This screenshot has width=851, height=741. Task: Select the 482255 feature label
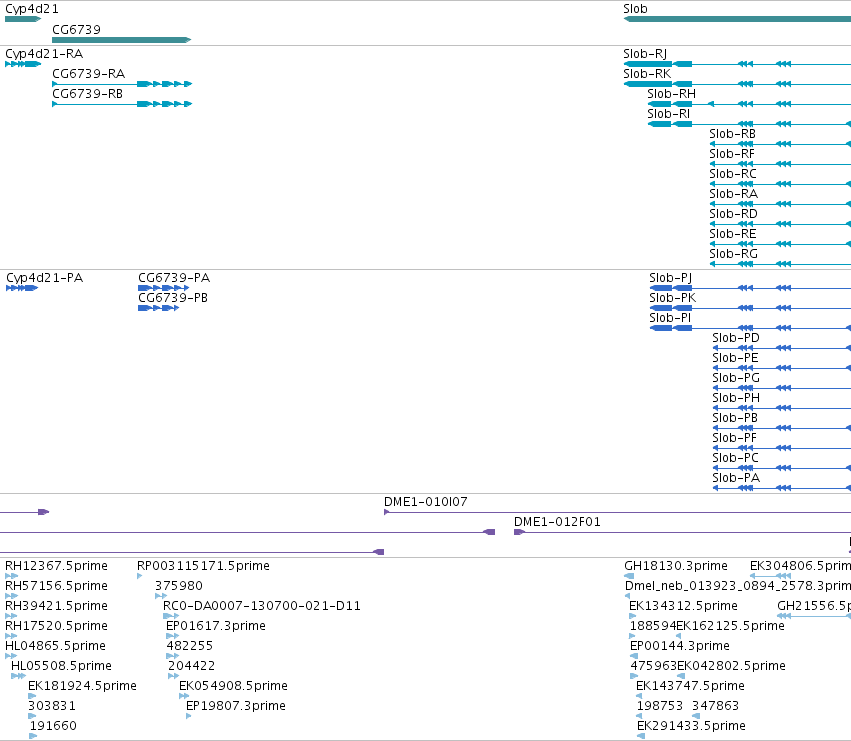190,647
